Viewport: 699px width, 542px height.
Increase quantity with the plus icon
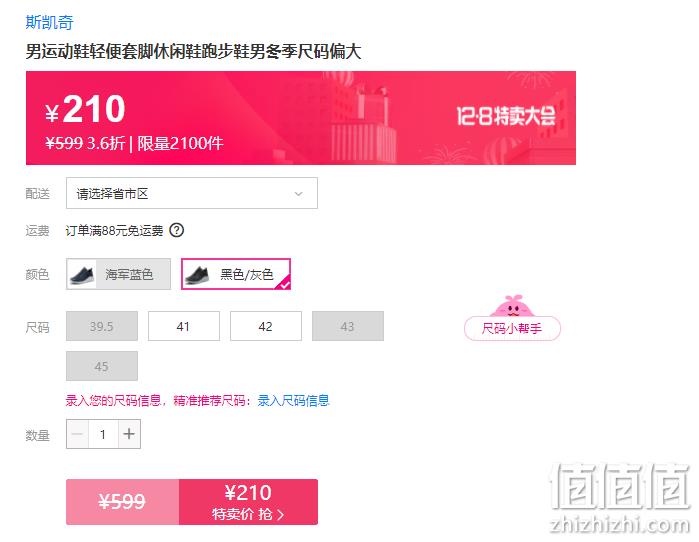pos(129,434)
